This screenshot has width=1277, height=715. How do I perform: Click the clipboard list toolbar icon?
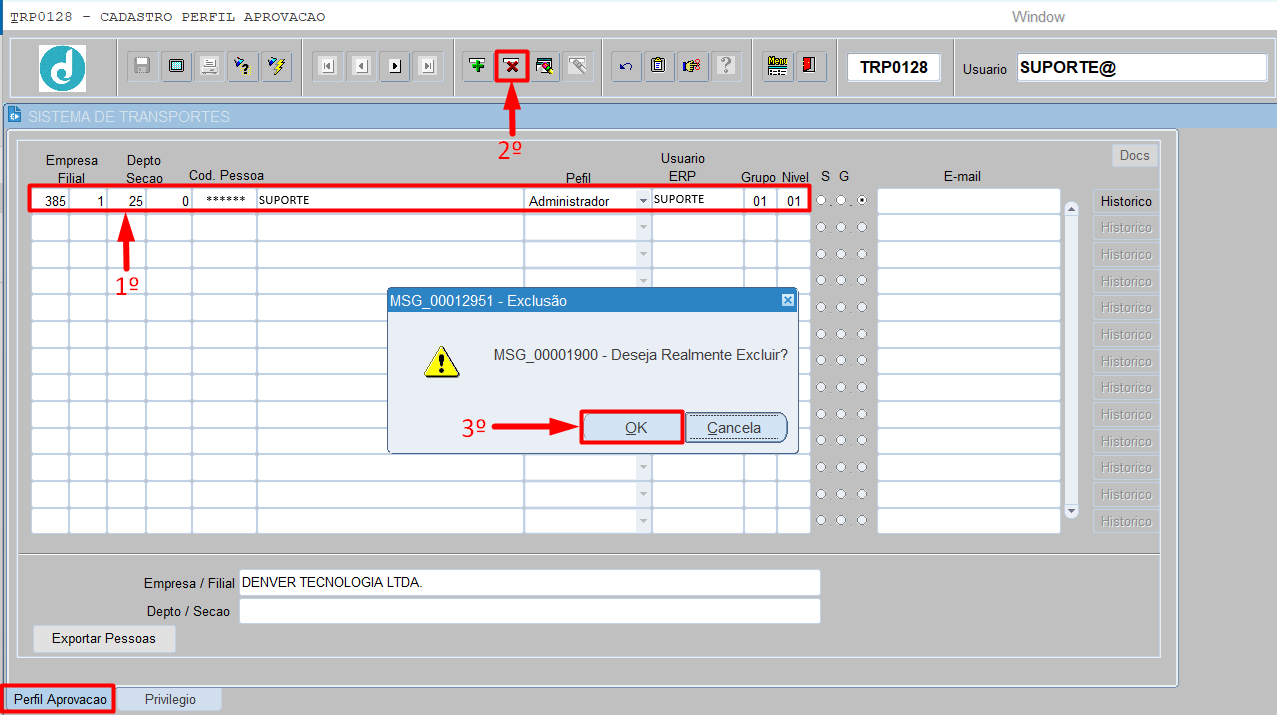point(657,66)
